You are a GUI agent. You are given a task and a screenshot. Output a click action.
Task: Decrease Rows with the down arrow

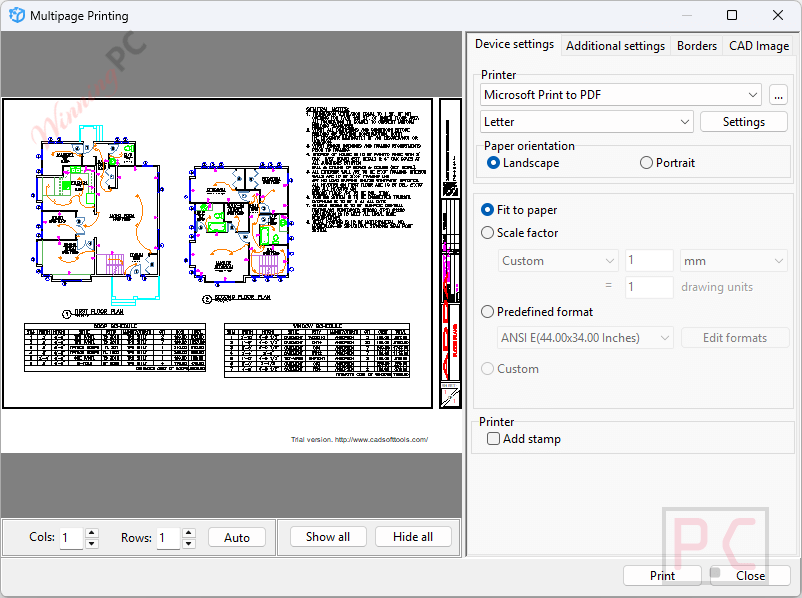point(189,544)
